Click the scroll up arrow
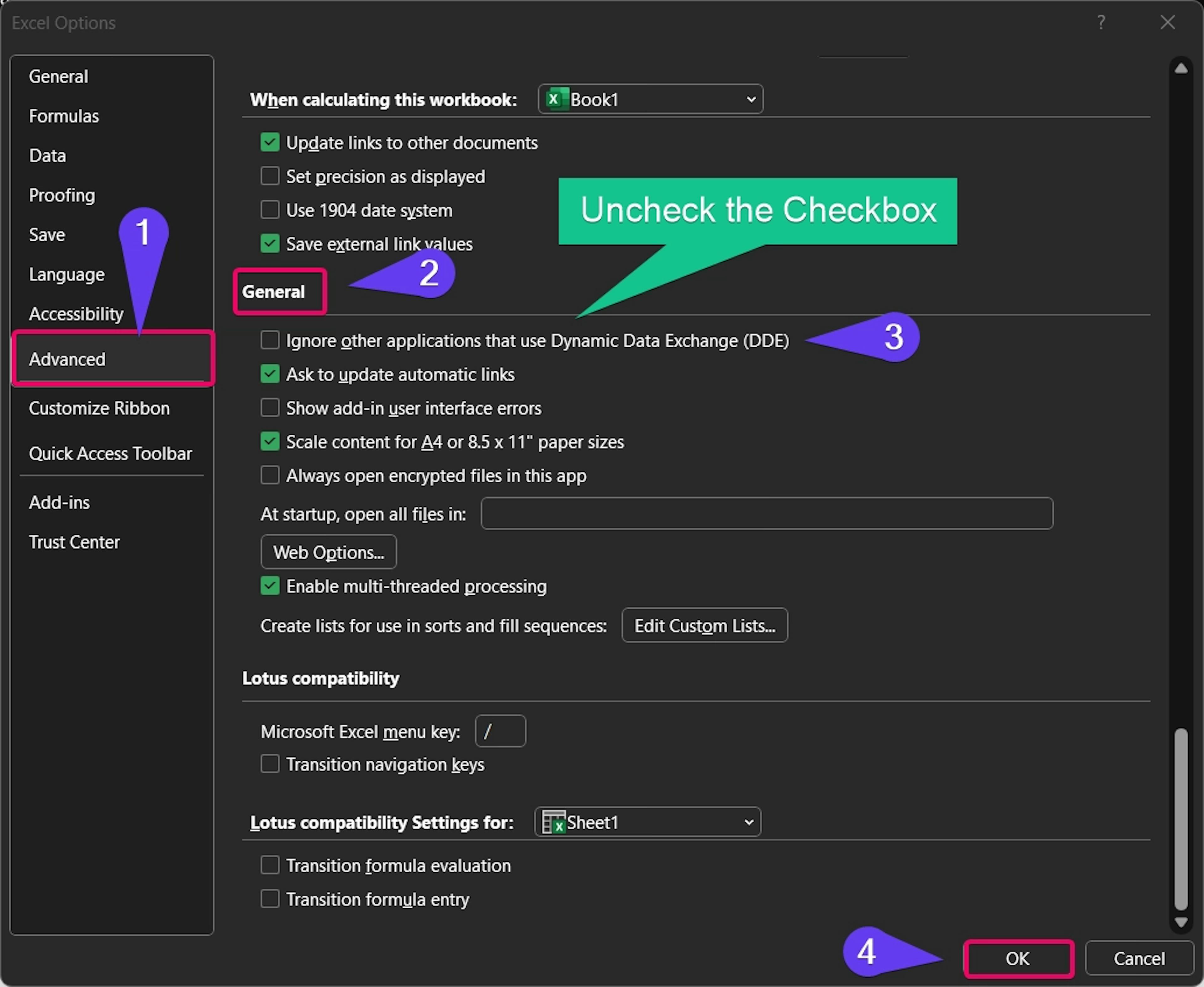Screen dimensions: 1204x987 point(1181,69)
